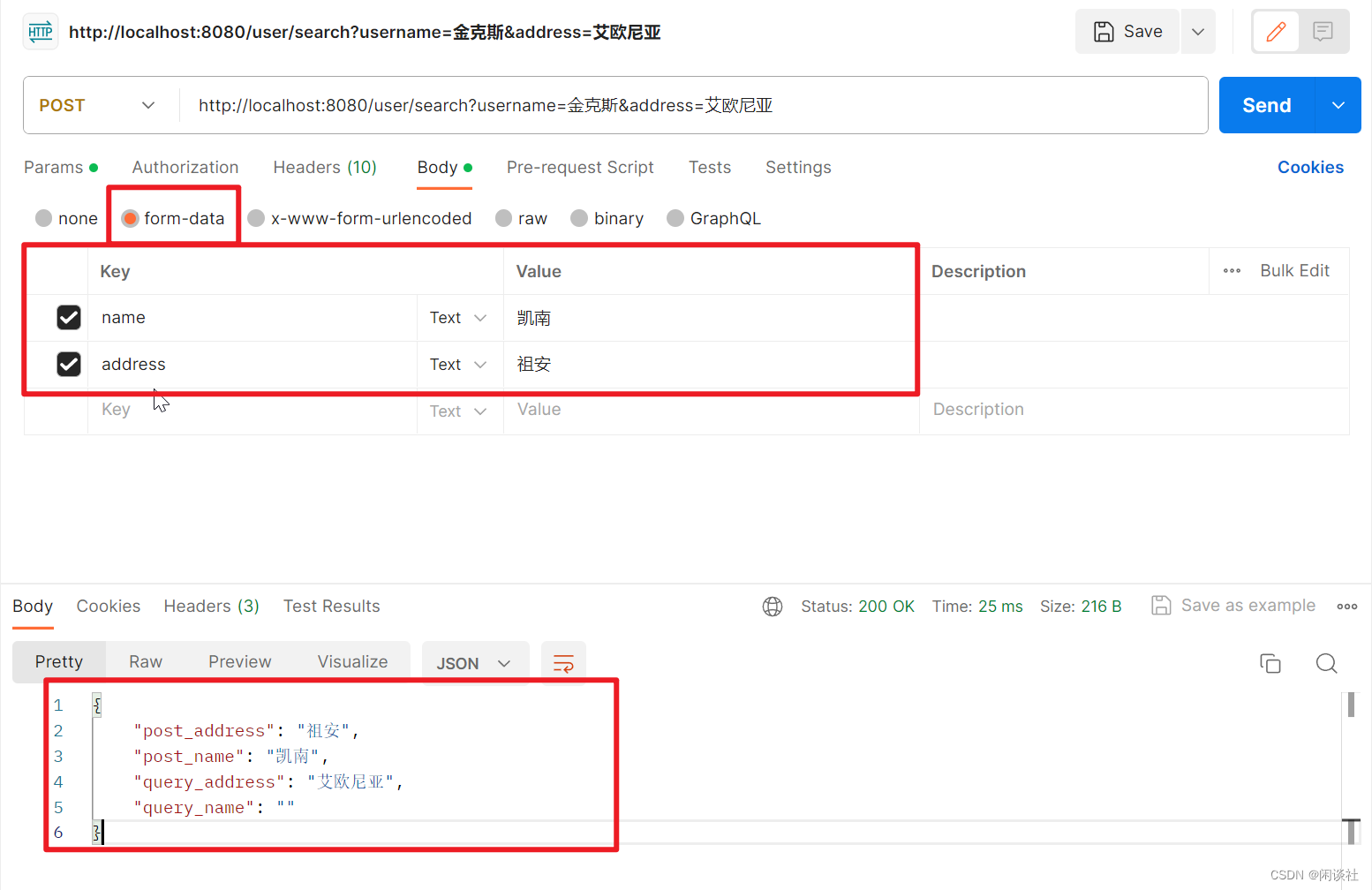This screenshot has height=890, width=1372.
Task: Open the Cookies link
Action: pos(1310,167)
